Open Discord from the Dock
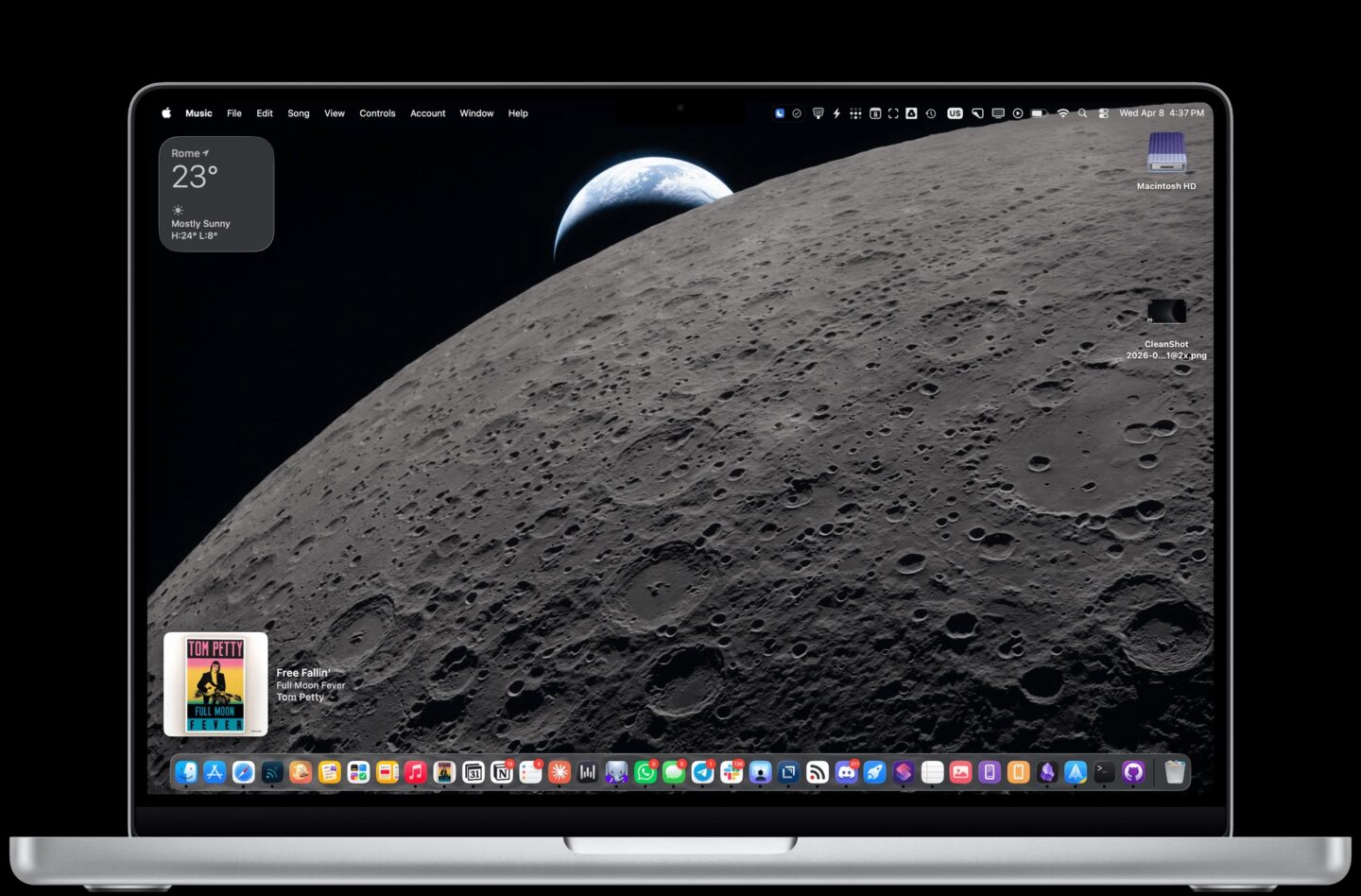 [847, 772]
